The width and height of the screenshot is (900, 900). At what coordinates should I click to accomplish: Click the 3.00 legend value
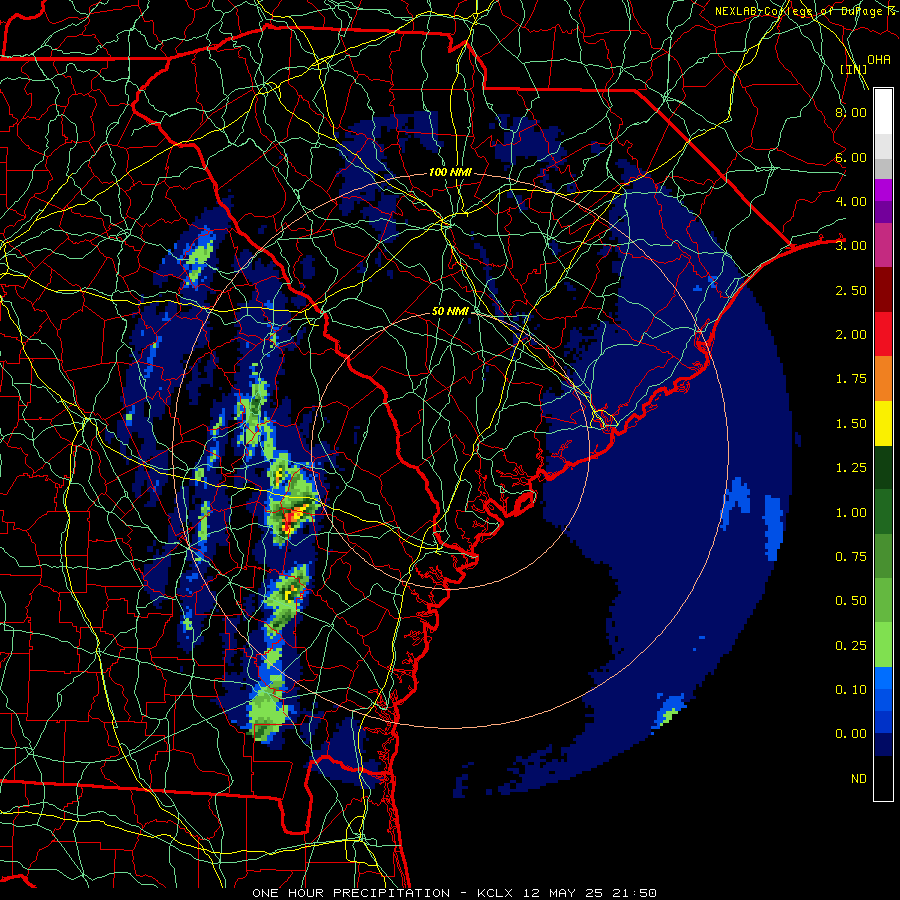pos(851,246)
